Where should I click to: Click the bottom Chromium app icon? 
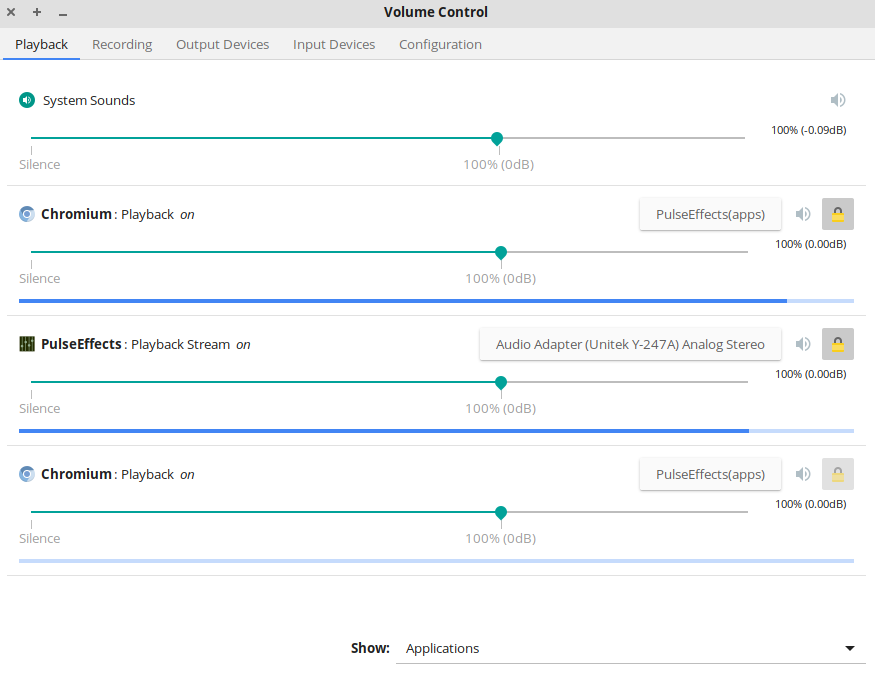[x=27, y=474]
